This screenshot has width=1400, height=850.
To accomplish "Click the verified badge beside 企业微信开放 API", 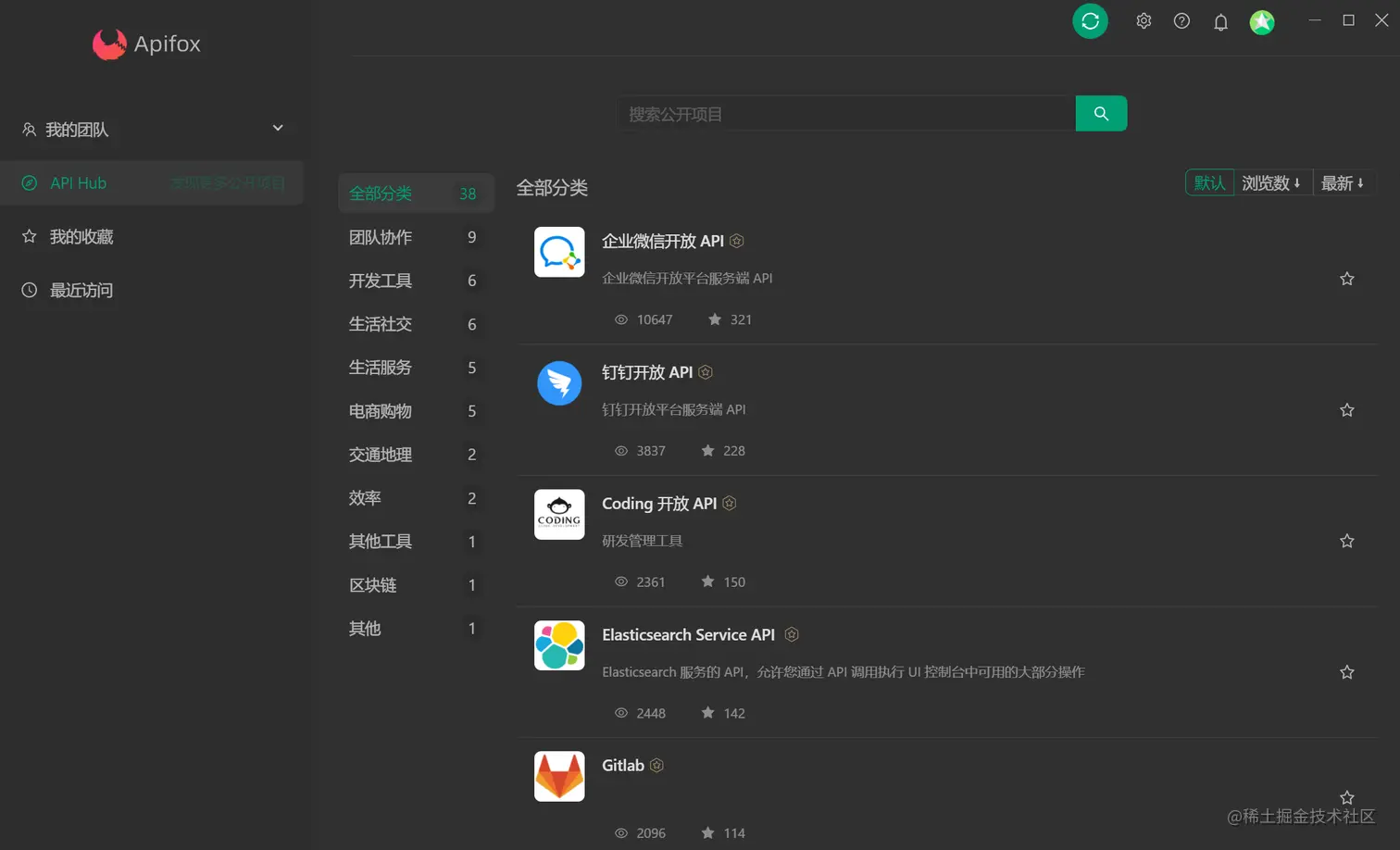I will 737,241.
